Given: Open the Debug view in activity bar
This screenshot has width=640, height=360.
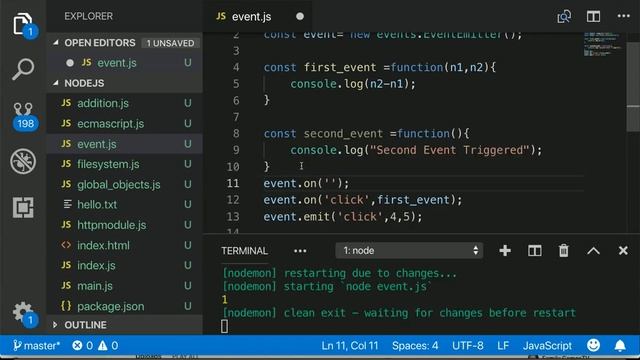Looking at the screenshot, I should point(23,161).
